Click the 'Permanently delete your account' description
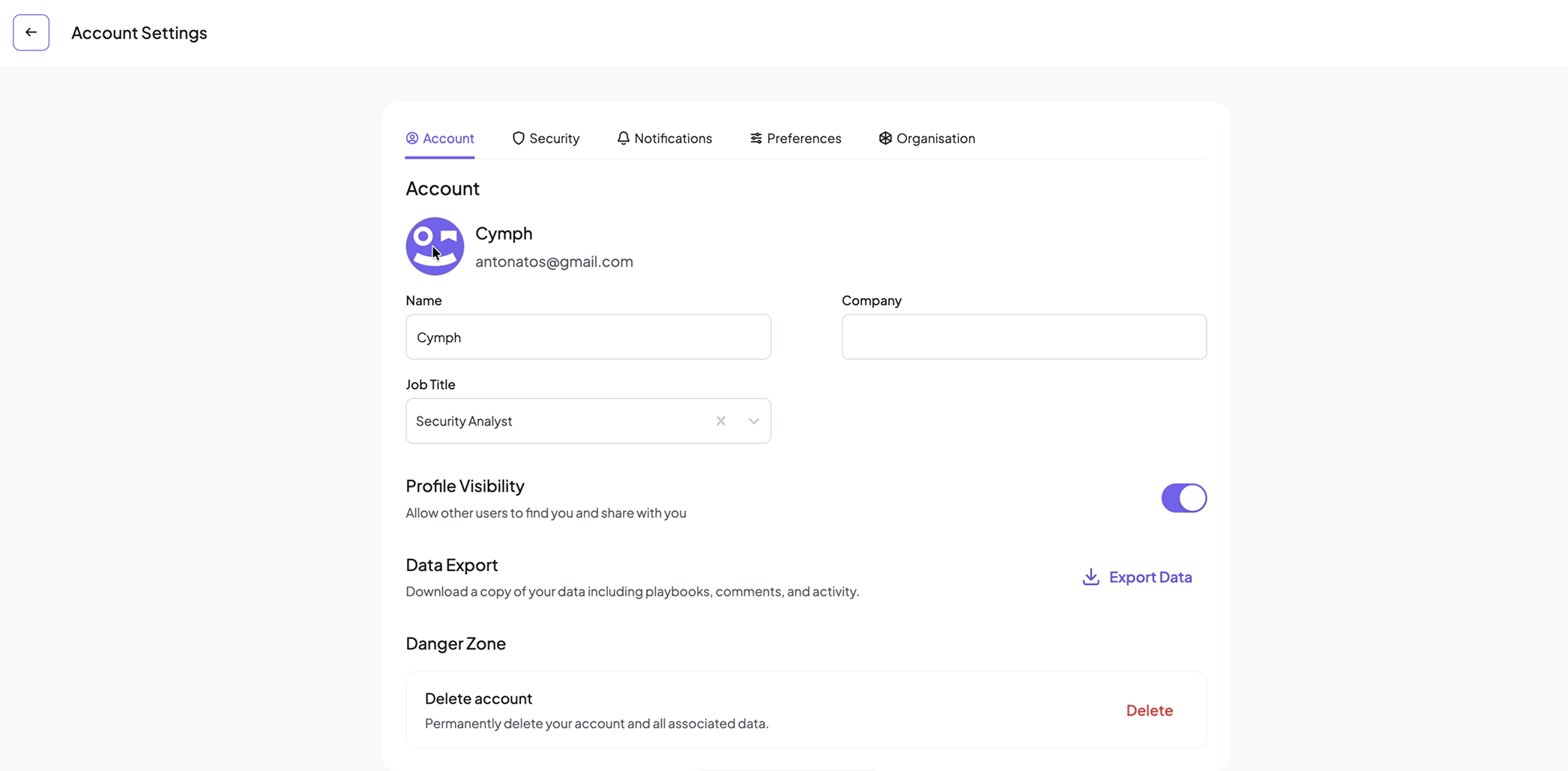Viewport: 1568px width, 771px height. pyautogui.click(x=597, y=723)
